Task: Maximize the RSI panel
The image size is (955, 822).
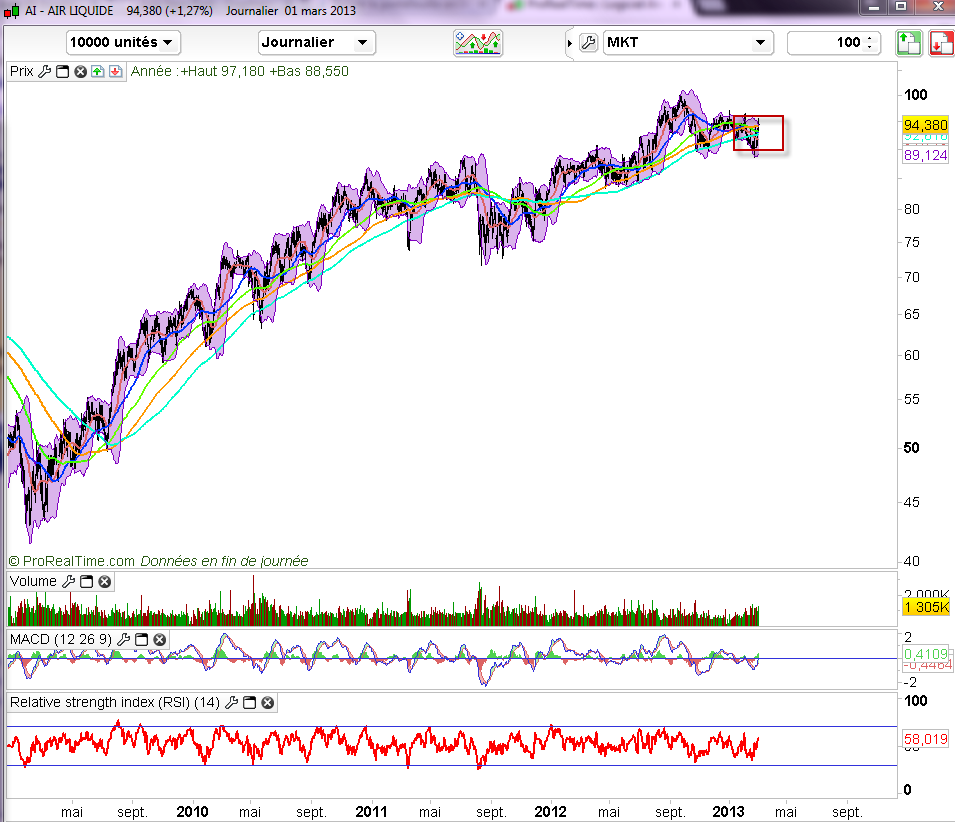Action: click(249, 703)
